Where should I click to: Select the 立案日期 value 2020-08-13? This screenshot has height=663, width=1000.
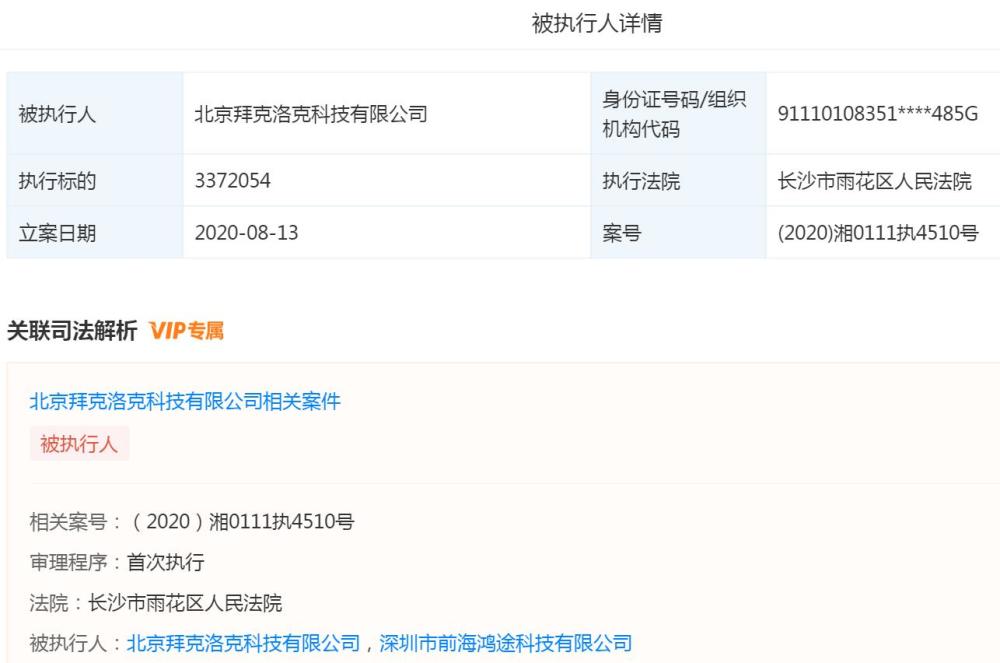point(246,233)
